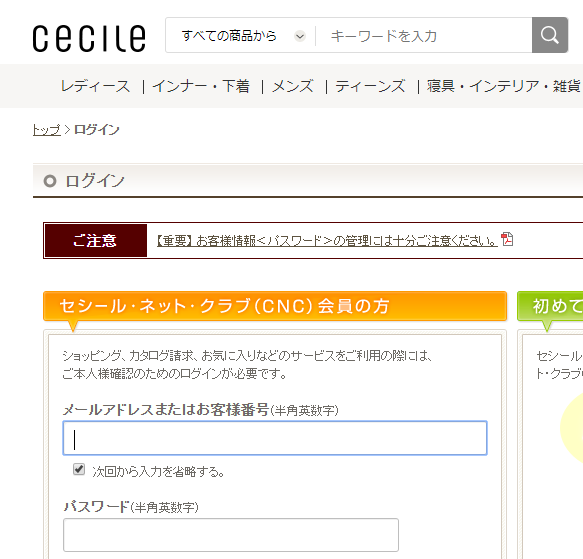Click the パスワード input field
This screenshot has height=559, width=583.
(x=231, y=535)
